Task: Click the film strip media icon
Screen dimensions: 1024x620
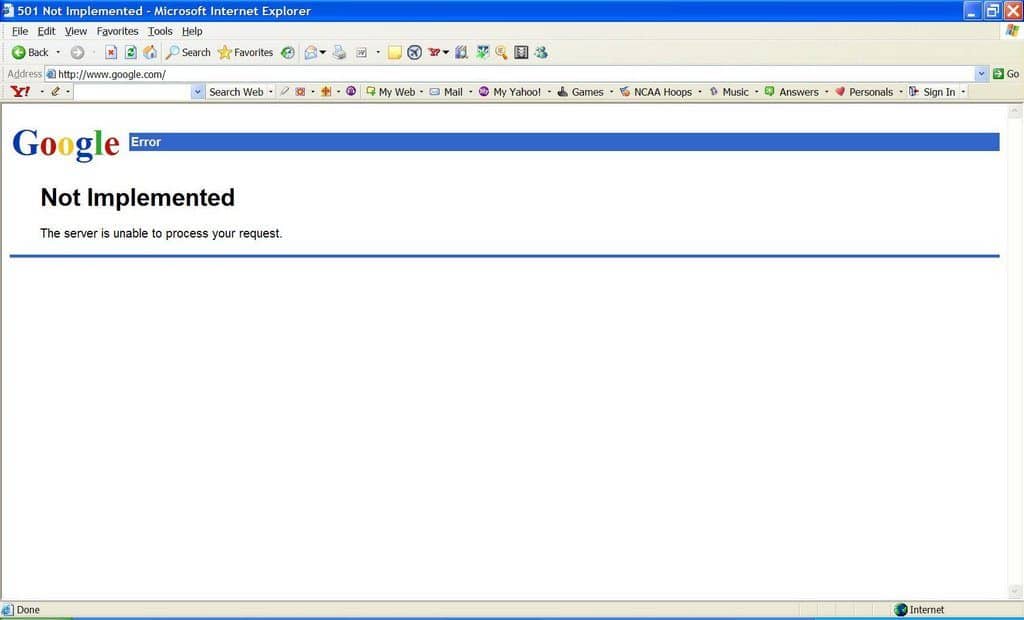Action: pyautogui.click(x=521, y=52)
